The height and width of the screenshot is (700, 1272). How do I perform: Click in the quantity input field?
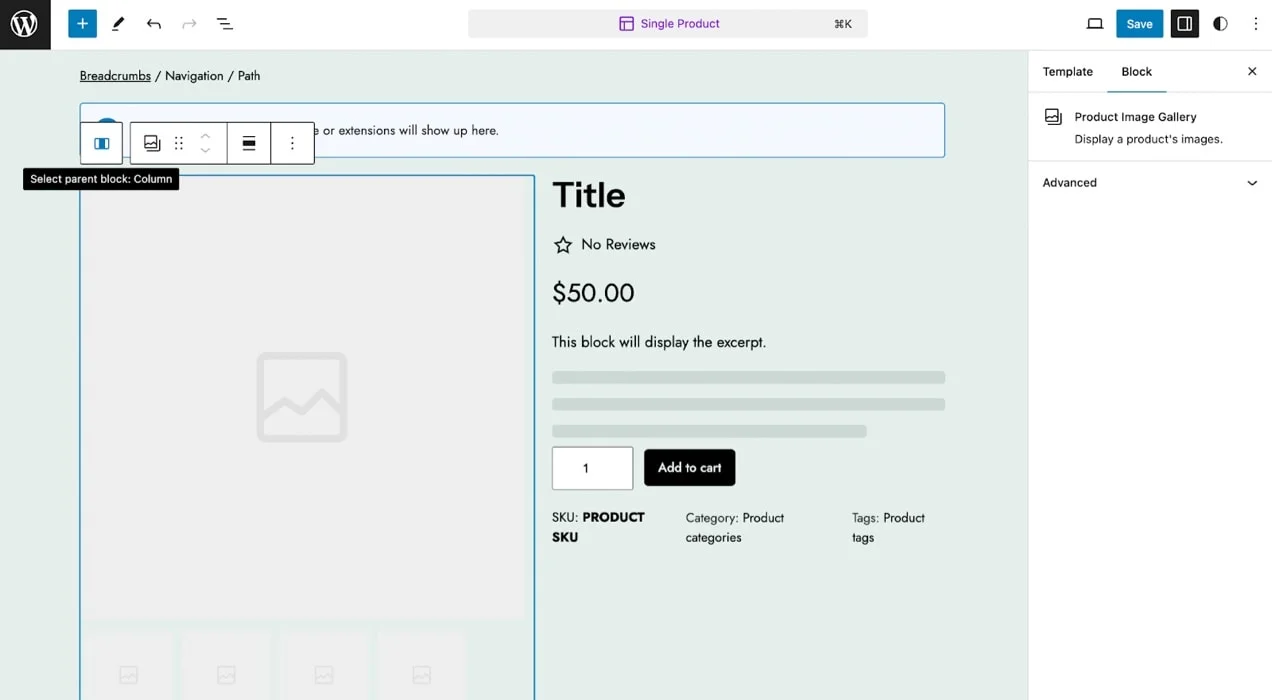coord(592,468)
